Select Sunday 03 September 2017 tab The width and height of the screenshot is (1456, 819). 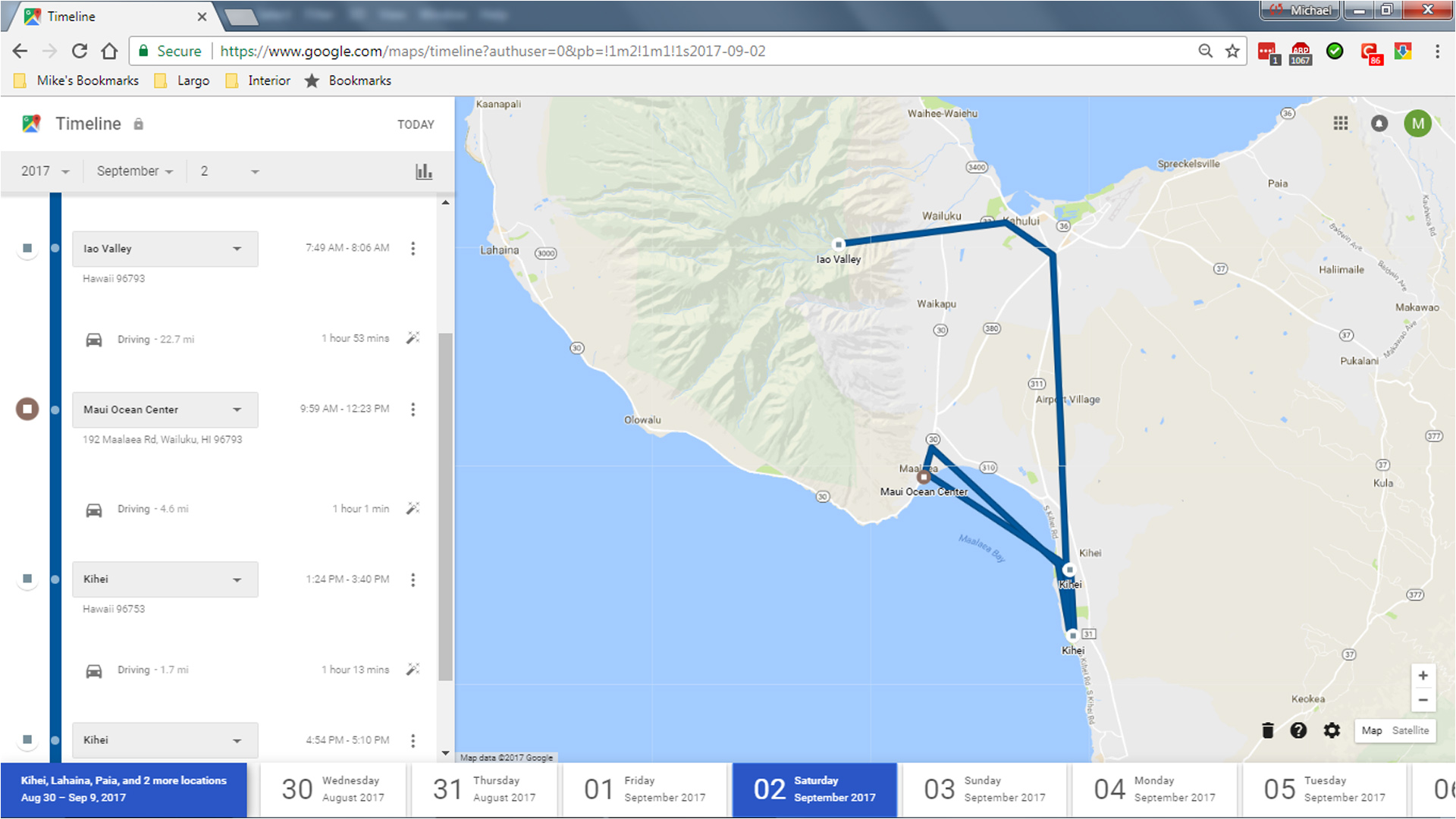tap(984, 789)
